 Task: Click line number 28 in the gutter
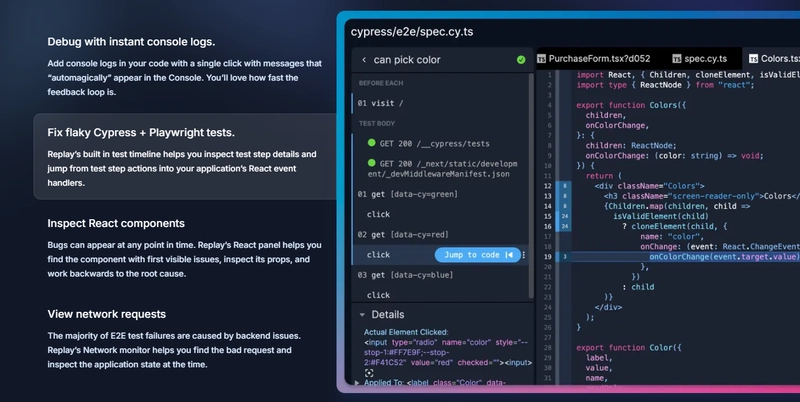pyautogui.click(x=547, y=347)
